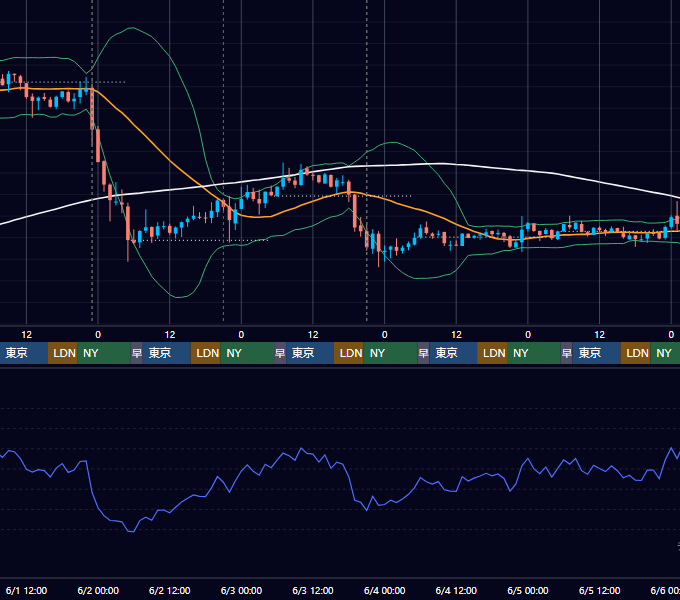The width and height of the screenshot is (680, 600).
Task: Click the 6/3 12:00 date axis label
Action: pyautogui.click(x=313, y=590)
